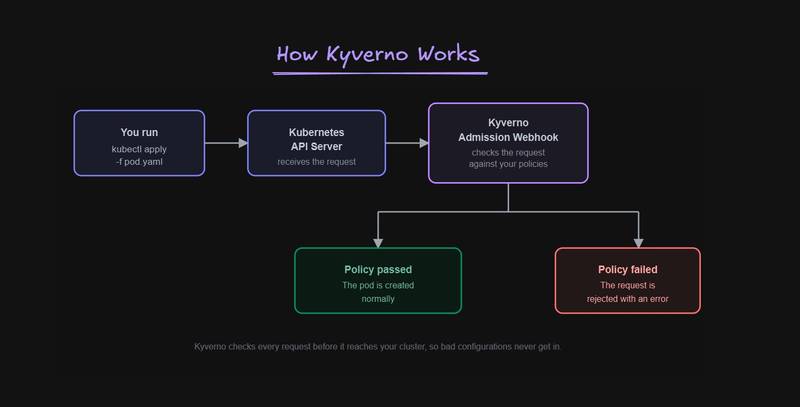The height and width of the screenshot is (407, 800).
Task: Click the 'Policy failed' heading text
Action: [x=628, y=269]
